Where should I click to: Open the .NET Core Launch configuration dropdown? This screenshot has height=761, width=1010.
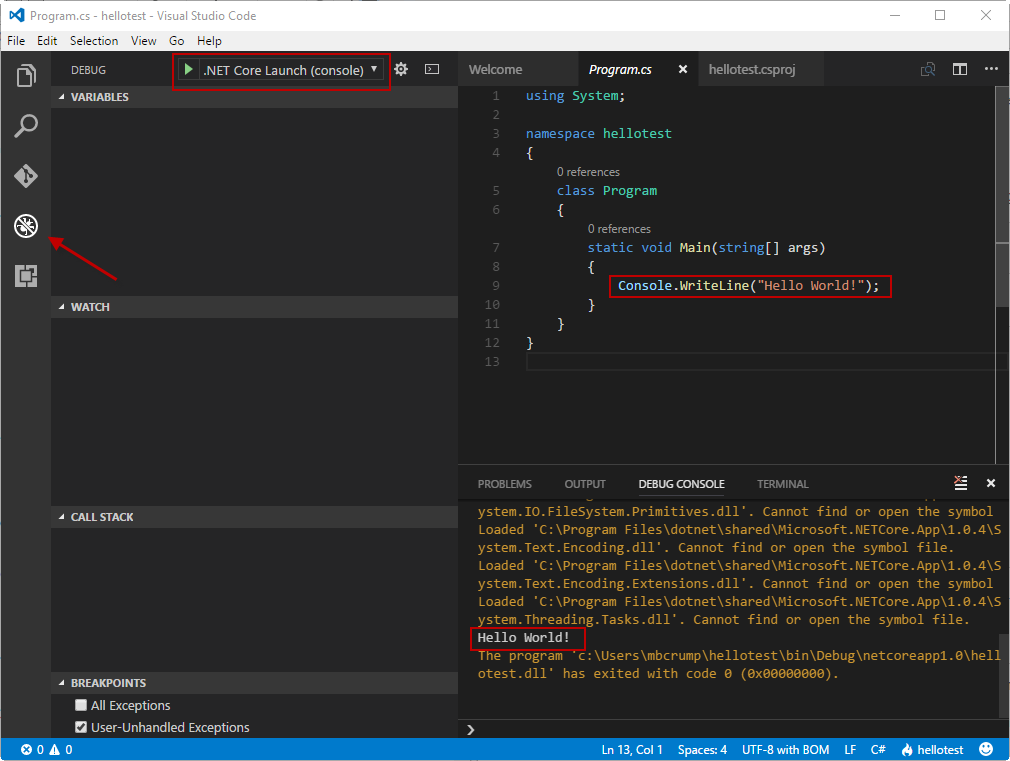click(x=374, y=68)
